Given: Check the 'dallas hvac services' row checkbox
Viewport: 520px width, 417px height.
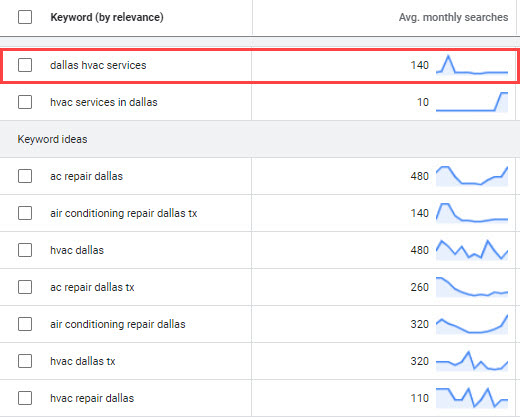Looking at the screenshot, I should point(25,65).
